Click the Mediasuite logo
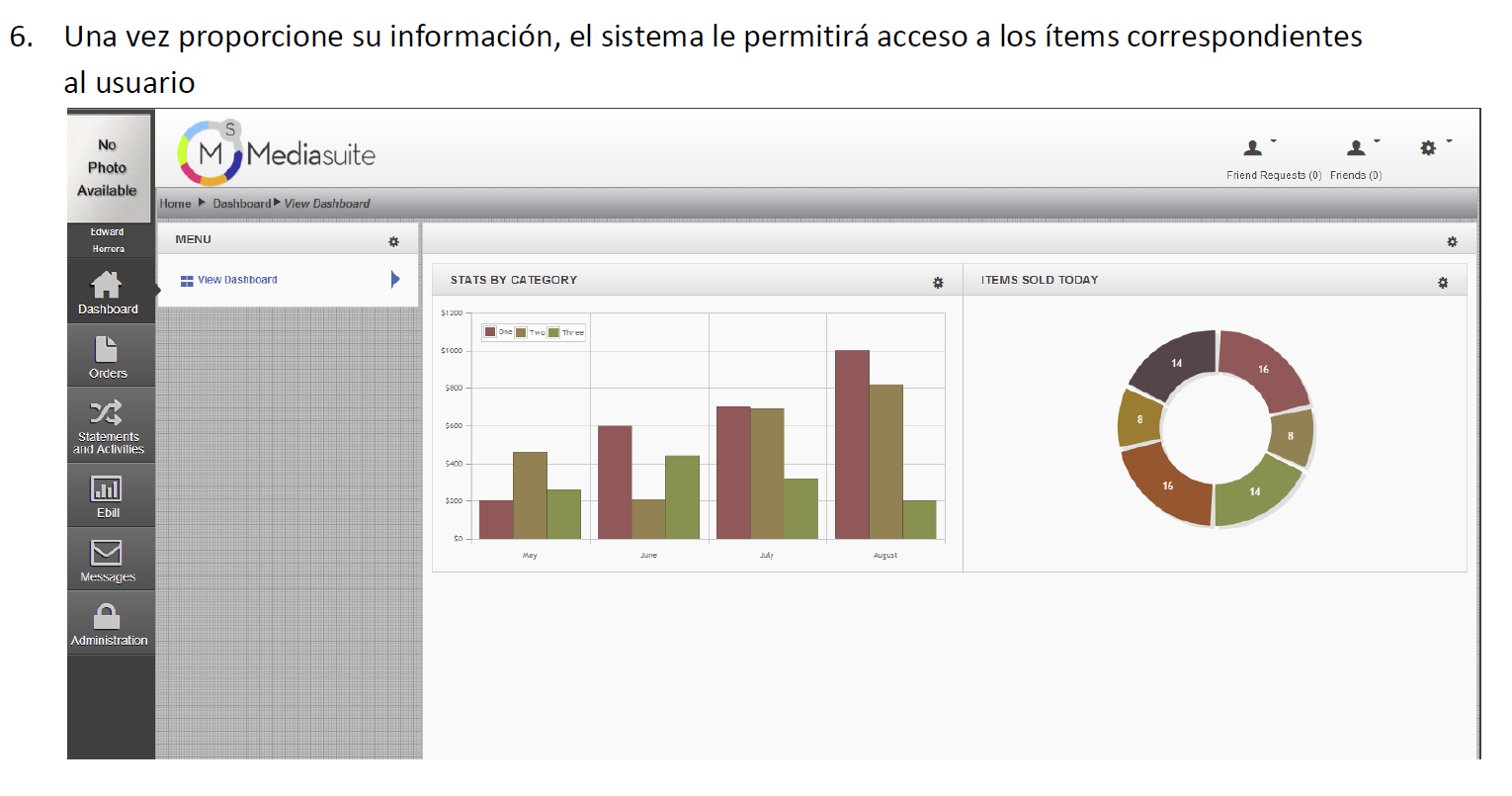Screen dimensions: 1512x796 click(277, 153)
